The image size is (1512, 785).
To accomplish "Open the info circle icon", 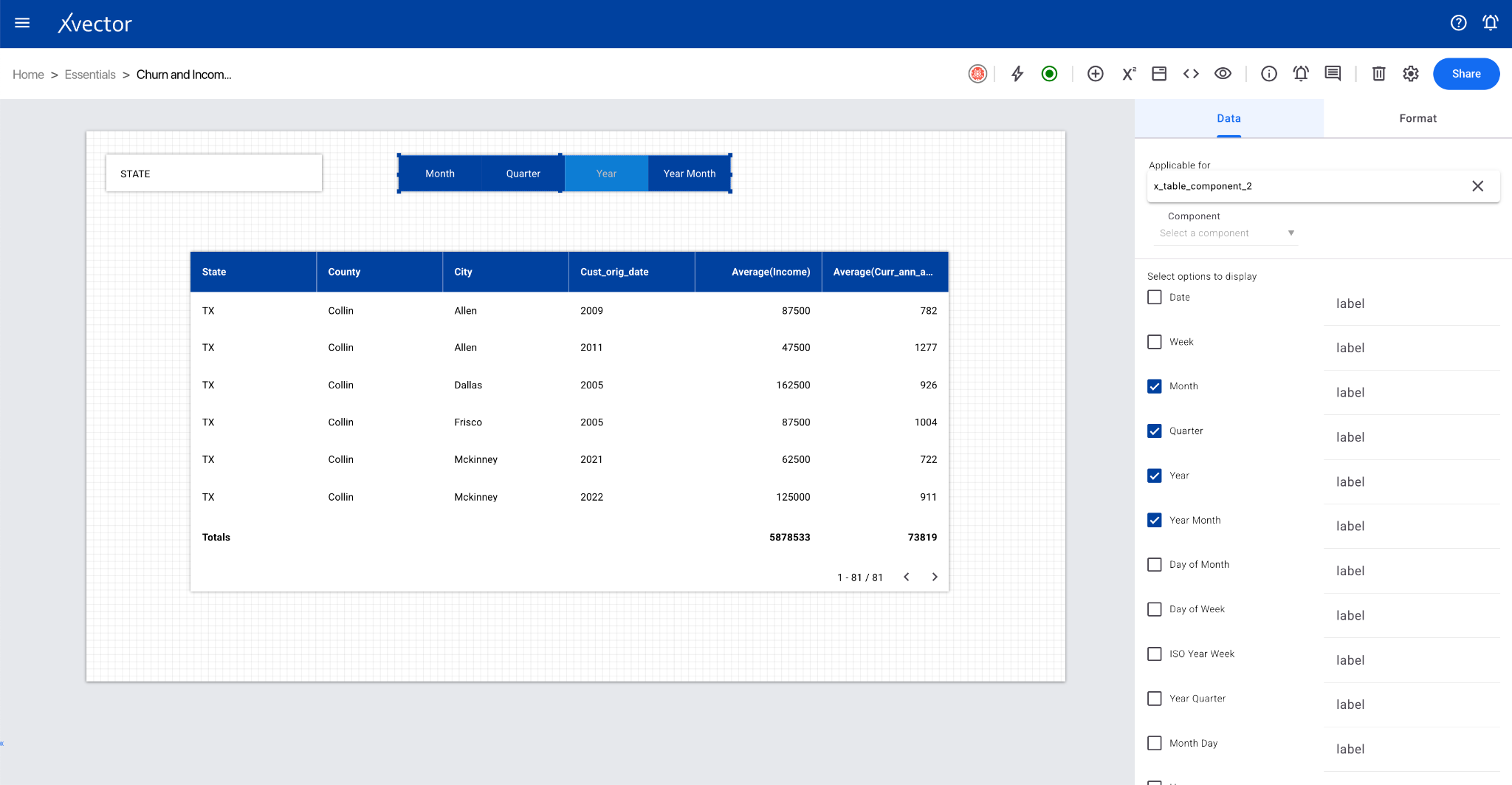I will pos(1269,74).
